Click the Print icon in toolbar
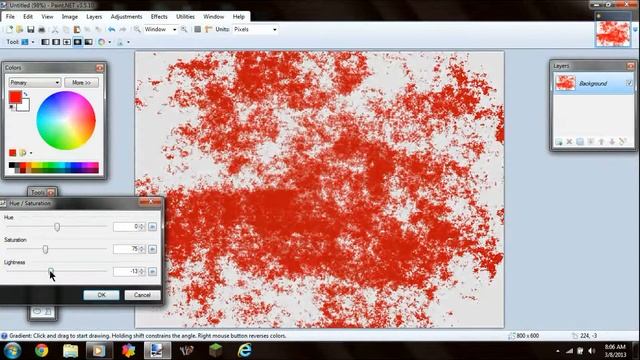Image resolution: width=640 pixels, height=360 pixels. pos(41,29)
